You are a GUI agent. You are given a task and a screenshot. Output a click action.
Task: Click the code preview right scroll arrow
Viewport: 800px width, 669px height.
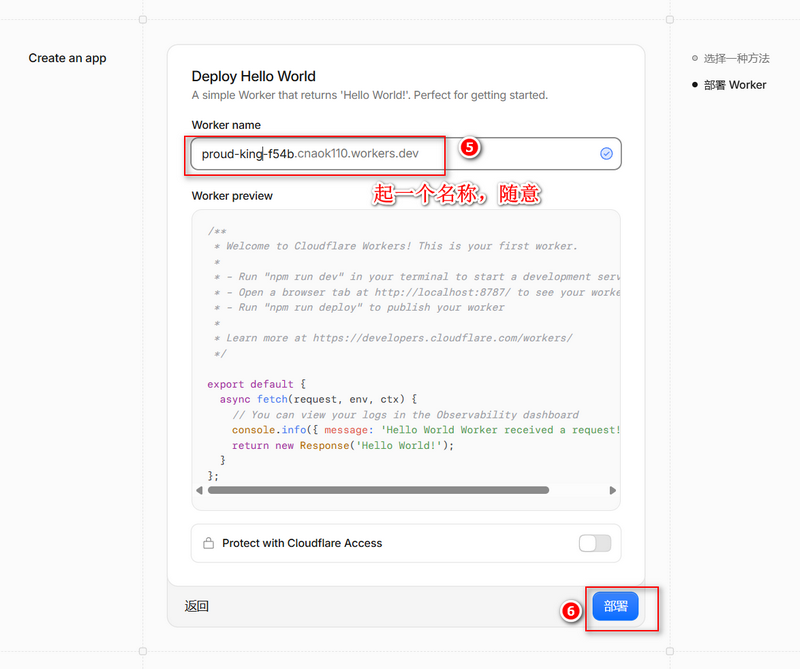pyautogui.click(x=613, y=490)
